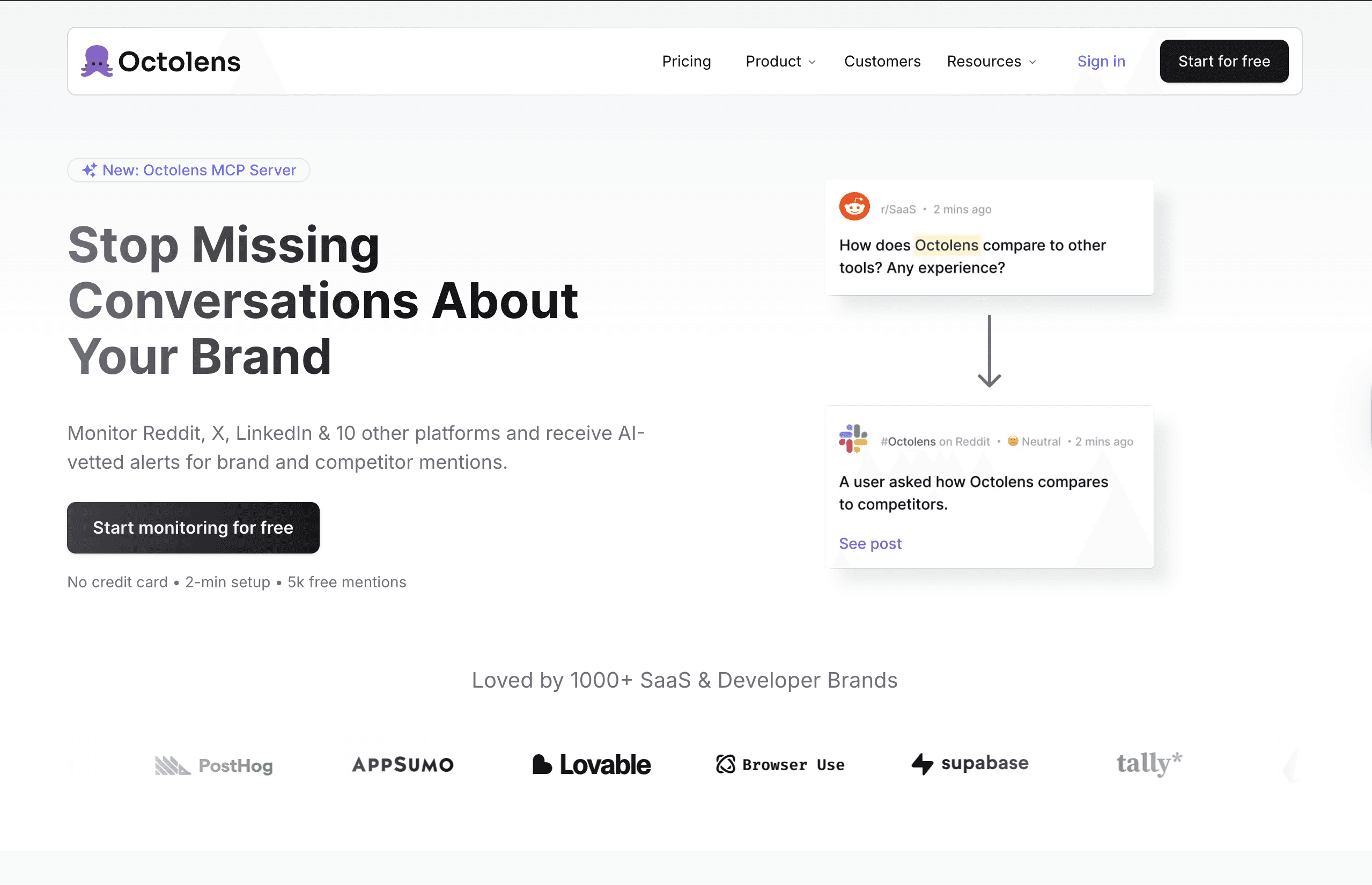This screenshot has height=885, width=1372.
Task: Click the AppSumo logo
Action: point(403,765)
